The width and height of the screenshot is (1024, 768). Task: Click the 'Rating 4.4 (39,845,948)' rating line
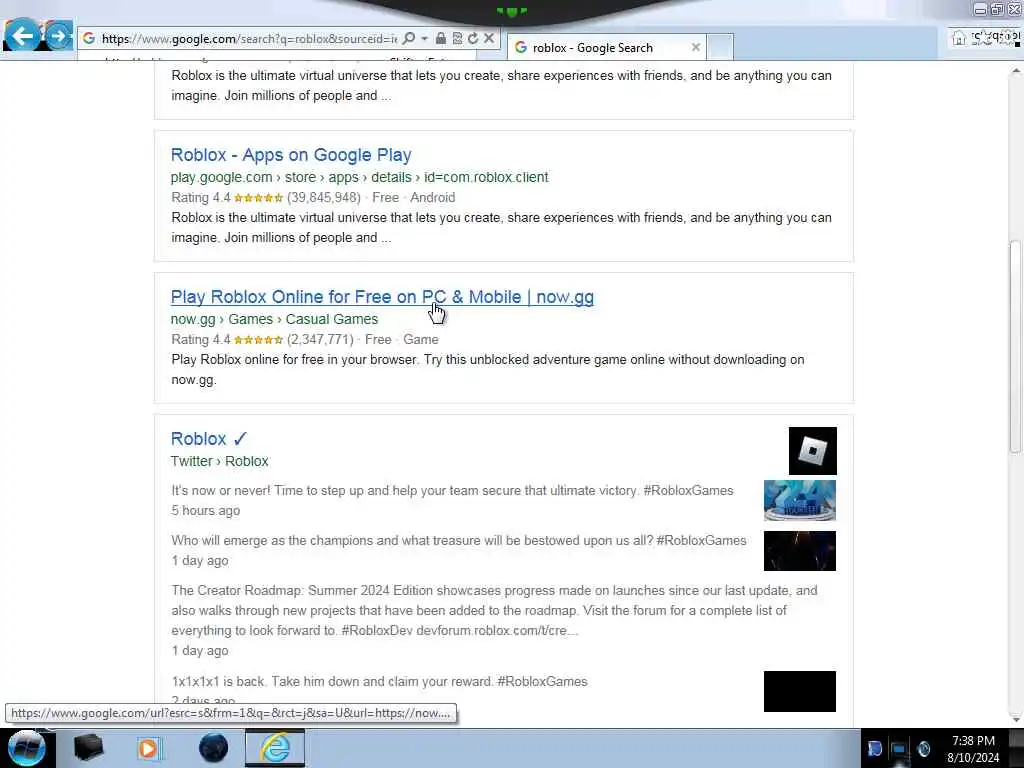pos(313,197)
